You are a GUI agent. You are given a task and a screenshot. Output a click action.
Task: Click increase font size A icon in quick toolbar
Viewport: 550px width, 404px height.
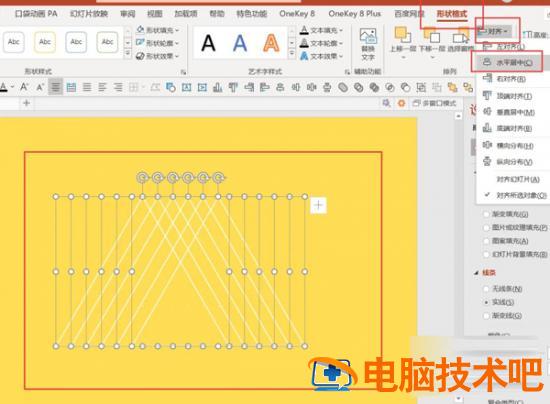point(24,87)
